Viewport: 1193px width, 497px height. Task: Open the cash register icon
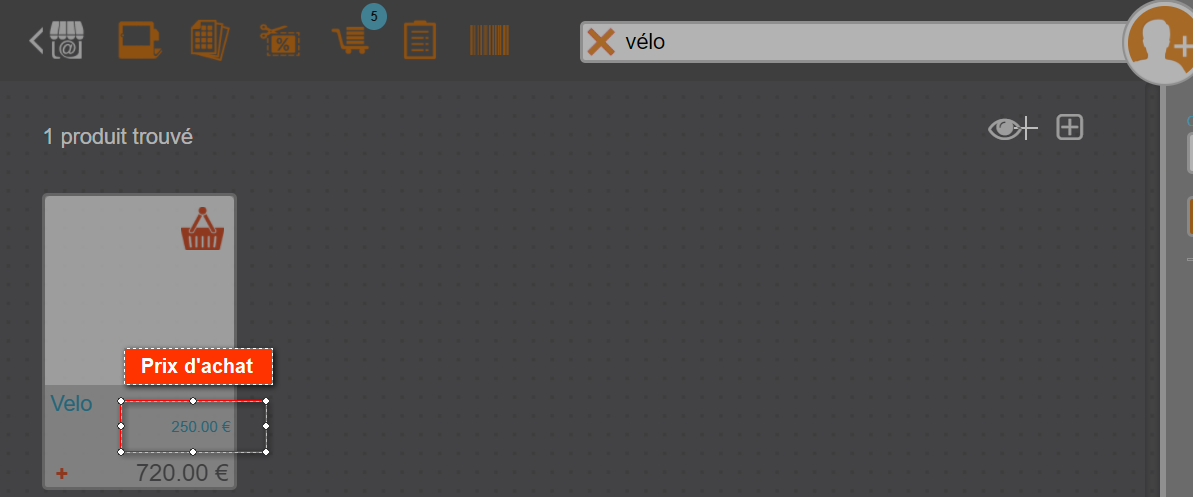pos(140,40)
